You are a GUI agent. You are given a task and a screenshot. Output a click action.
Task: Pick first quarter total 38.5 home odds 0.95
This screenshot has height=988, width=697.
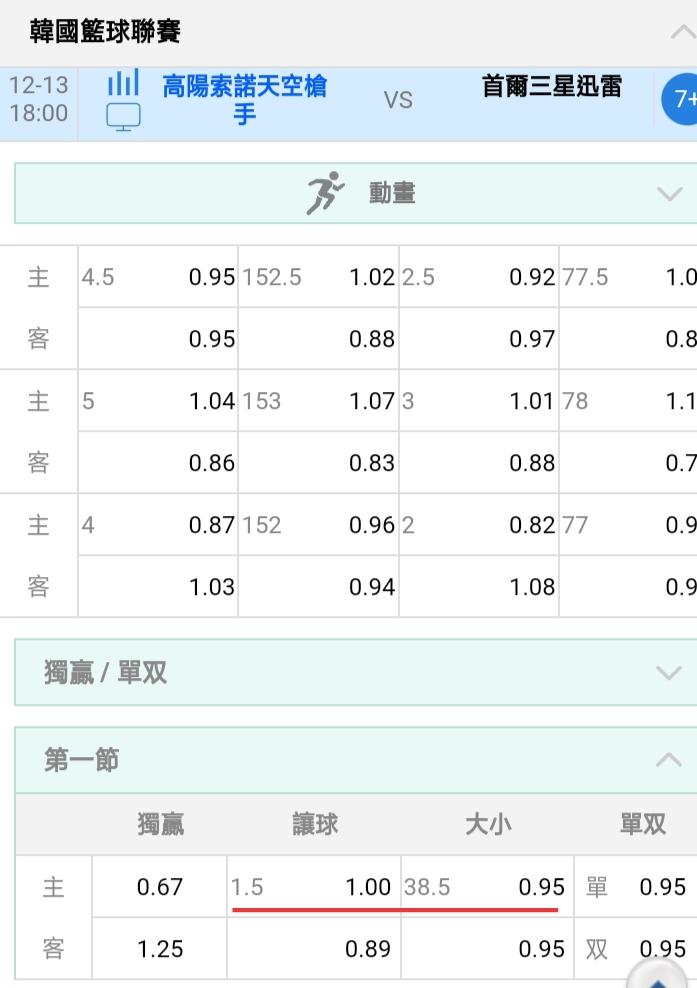[487, 887]
